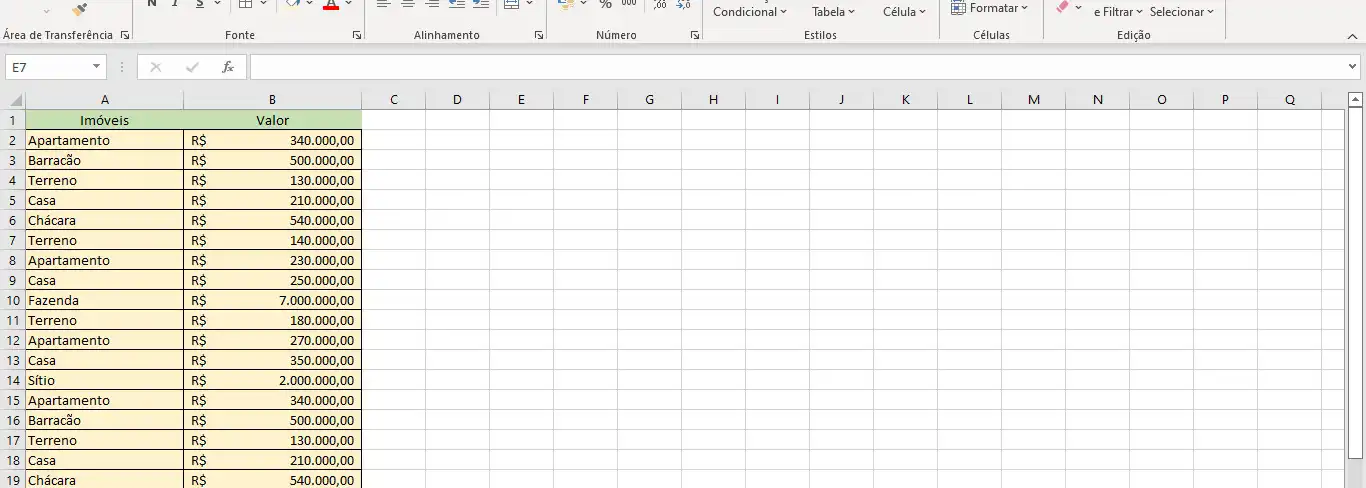This screenshot has height=488, width=1366.
Task: Open Número group dialog launcher
Action: click(695, 35)
